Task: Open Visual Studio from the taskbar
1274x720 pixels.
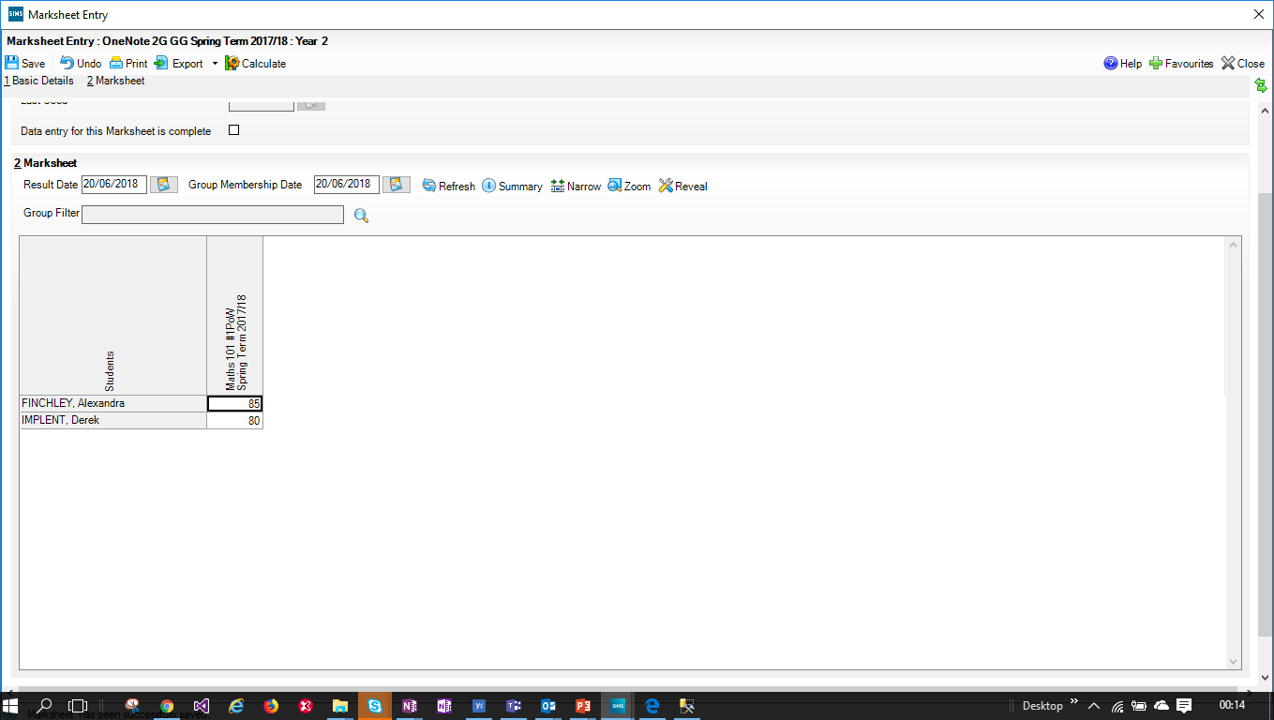Action: coord(201,706)
